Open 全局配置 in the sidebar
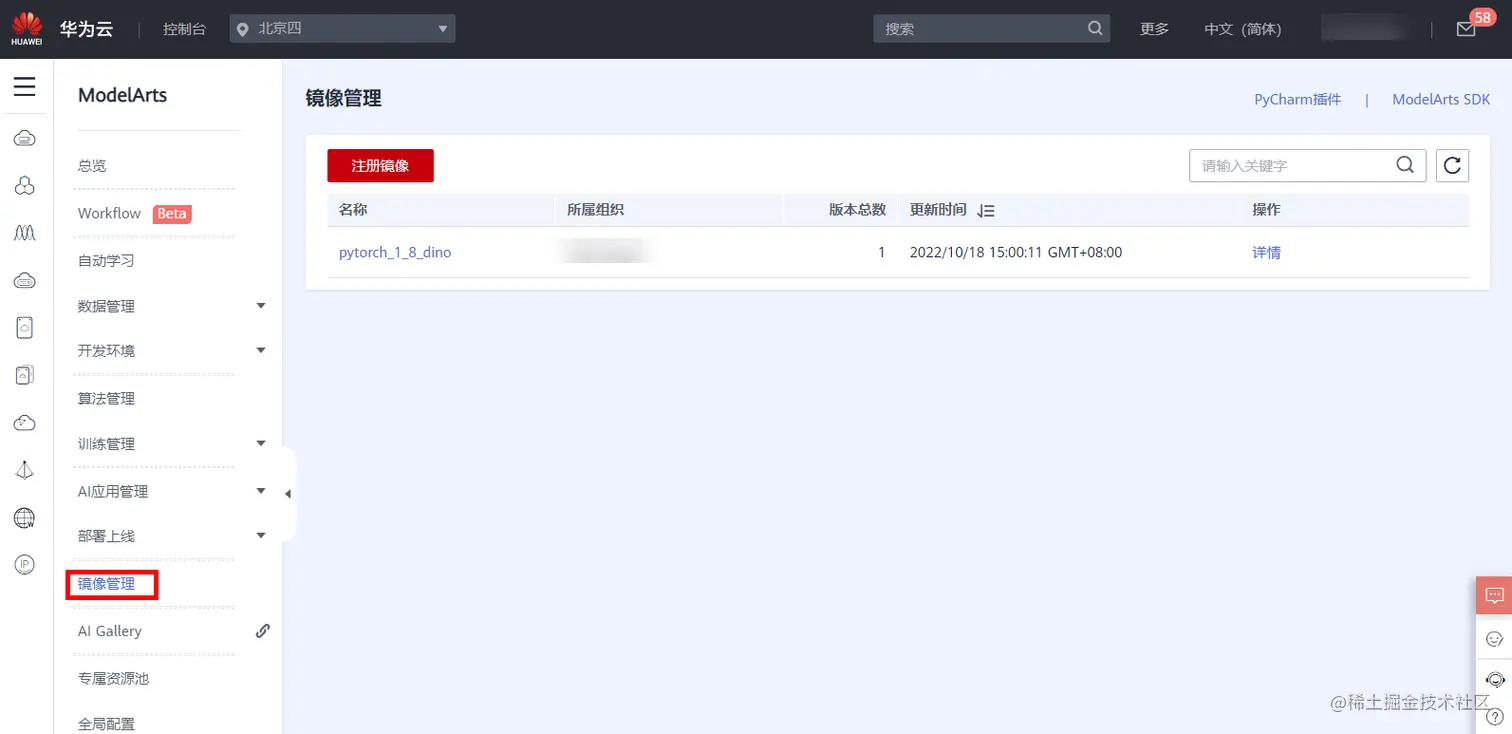Screen dimensions: 1512x734 point(106,724)
